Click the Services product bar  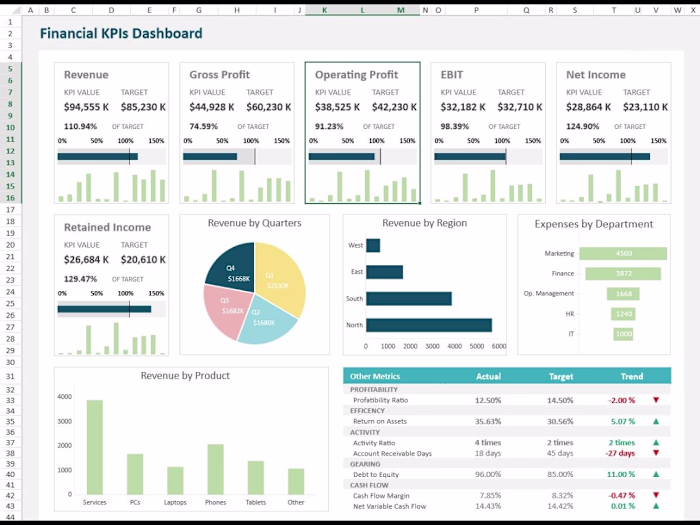[95, 447]
